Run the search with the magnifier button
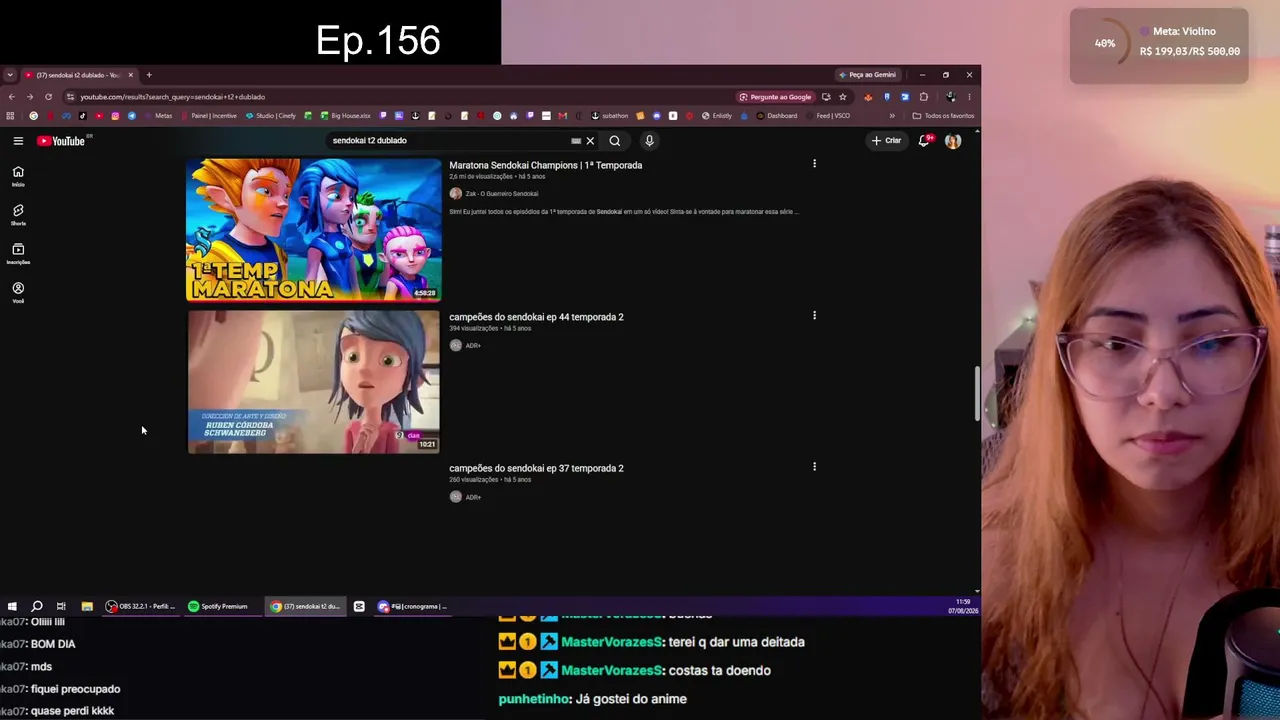The image size is (1280, 720). pyautogui.click(x=615, y=141)
